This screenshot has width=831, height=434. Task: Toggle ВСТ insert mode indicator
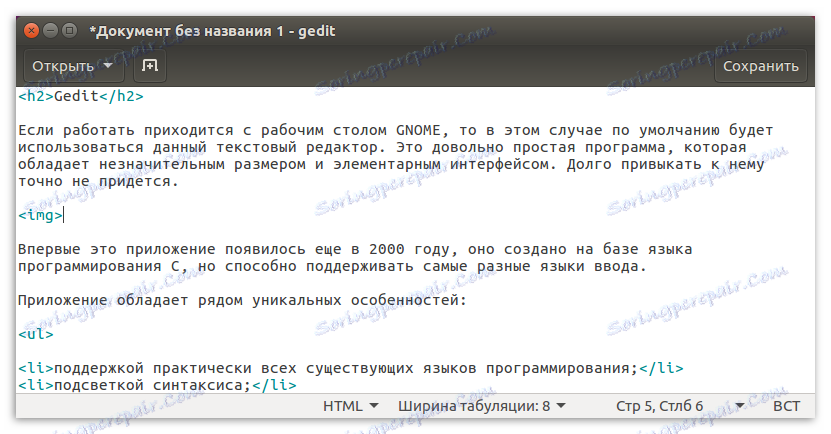[786, 406]
